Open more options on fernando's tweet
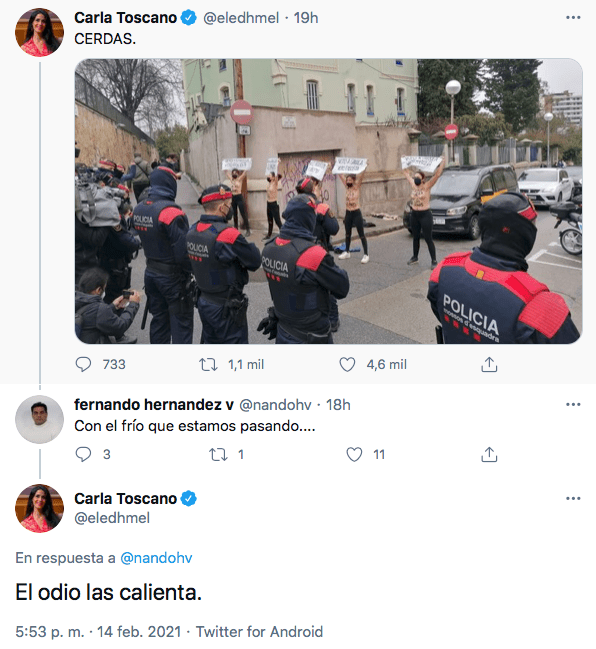This screenshot has width=596, height=649. click(573, 404)
